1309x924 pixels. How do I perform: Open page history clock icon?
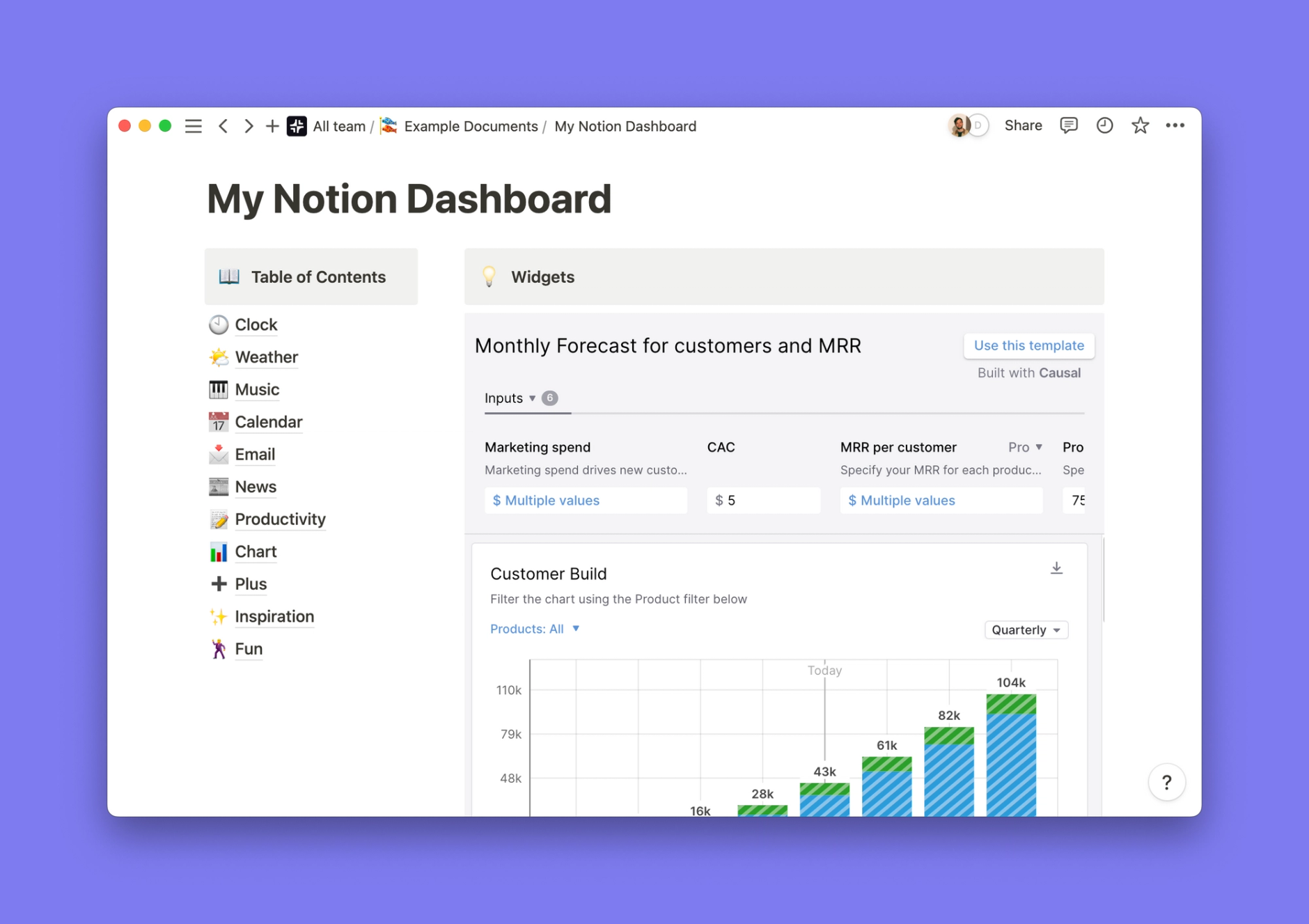[1104, 125]
